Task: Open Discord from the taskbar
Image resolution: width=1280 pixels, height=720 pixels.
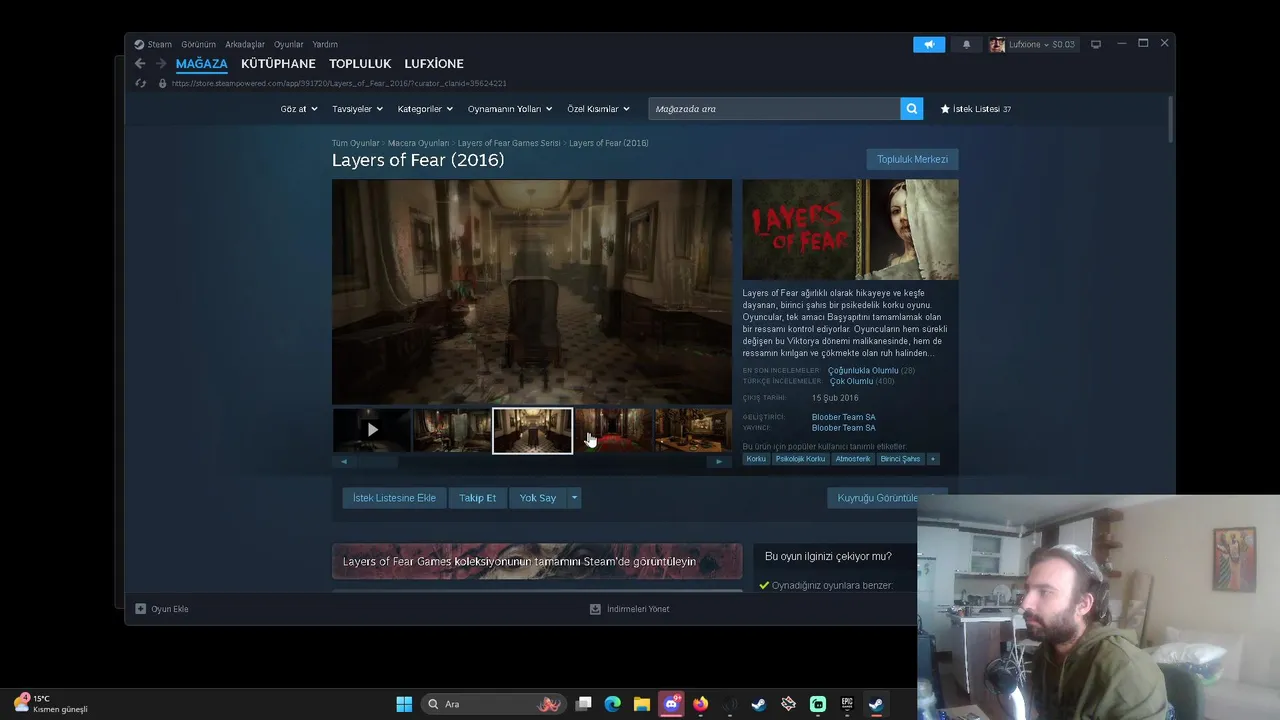Action: coord(671,704)
